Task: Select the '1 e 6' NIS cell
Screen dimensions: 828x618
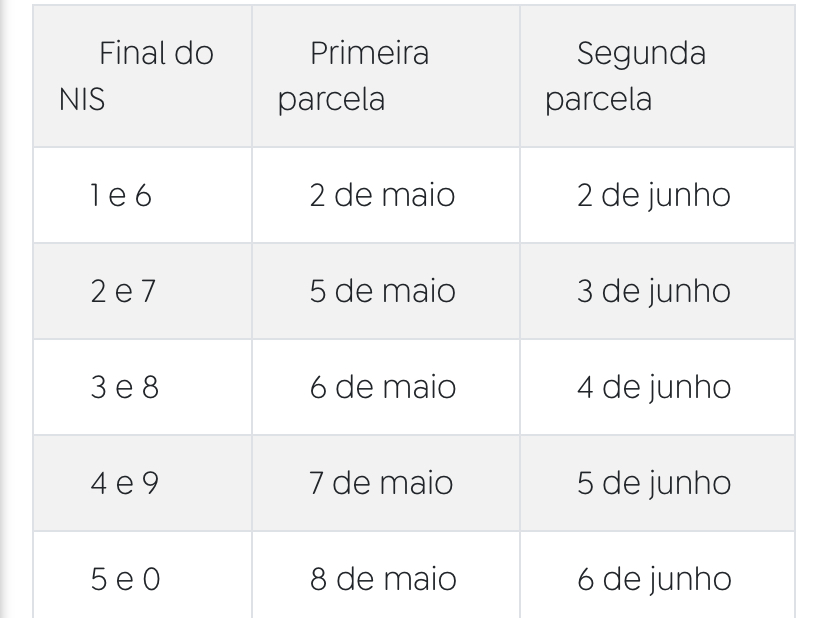Action: 121,195
